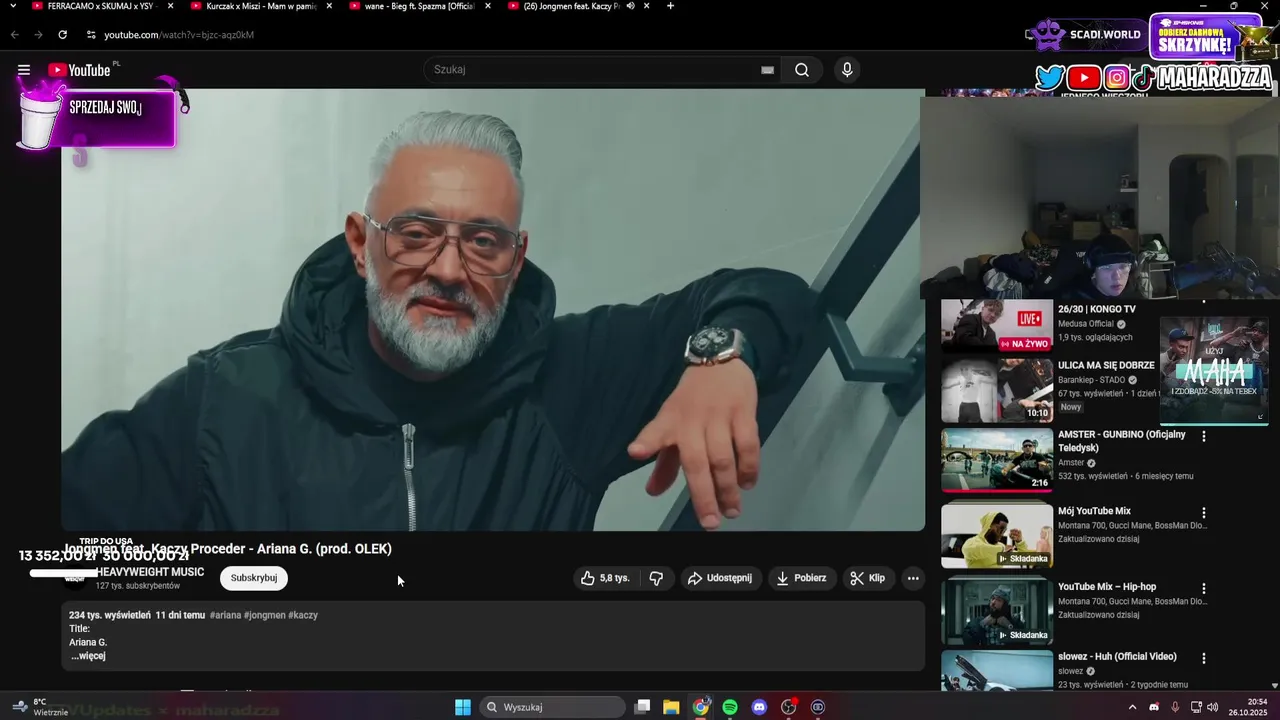Close the wane - Bieg tab

[487, 6]
